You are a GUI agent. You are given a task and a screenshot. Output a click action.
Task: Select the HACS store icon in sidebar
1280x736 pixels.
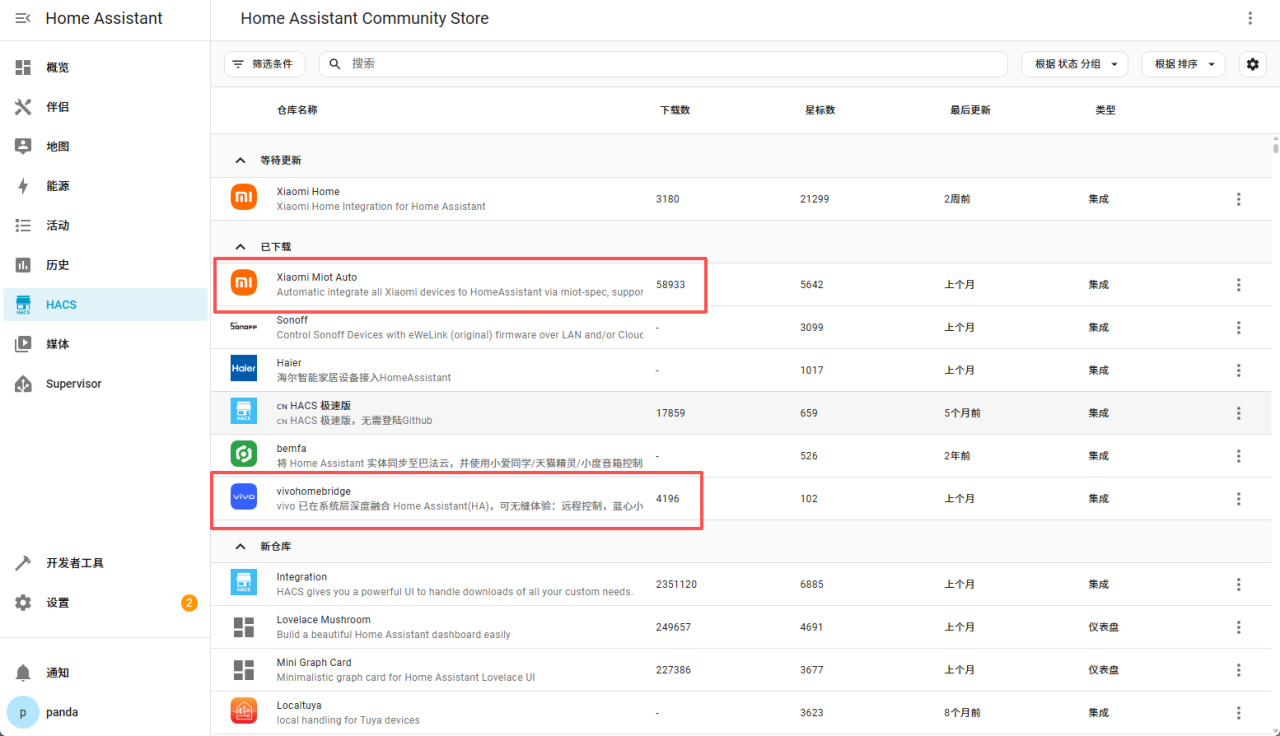23,304
